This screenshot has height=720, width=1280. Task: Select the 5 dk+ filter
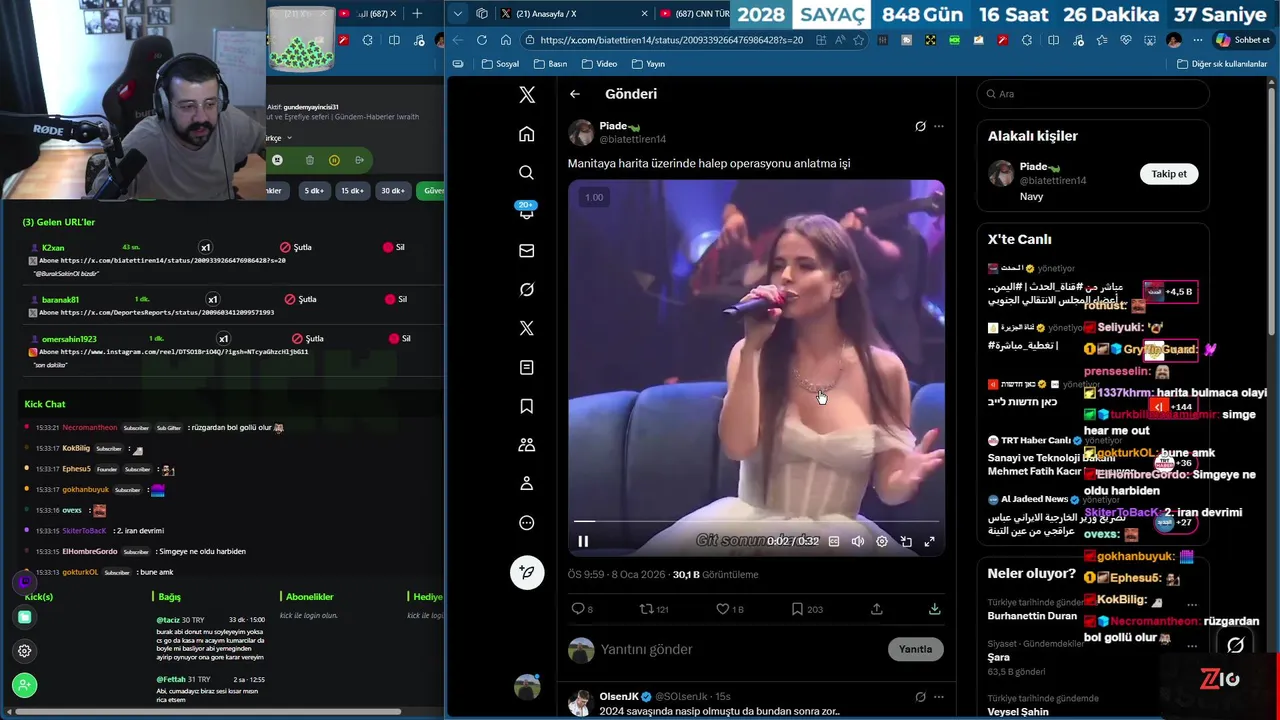[314, 191]
